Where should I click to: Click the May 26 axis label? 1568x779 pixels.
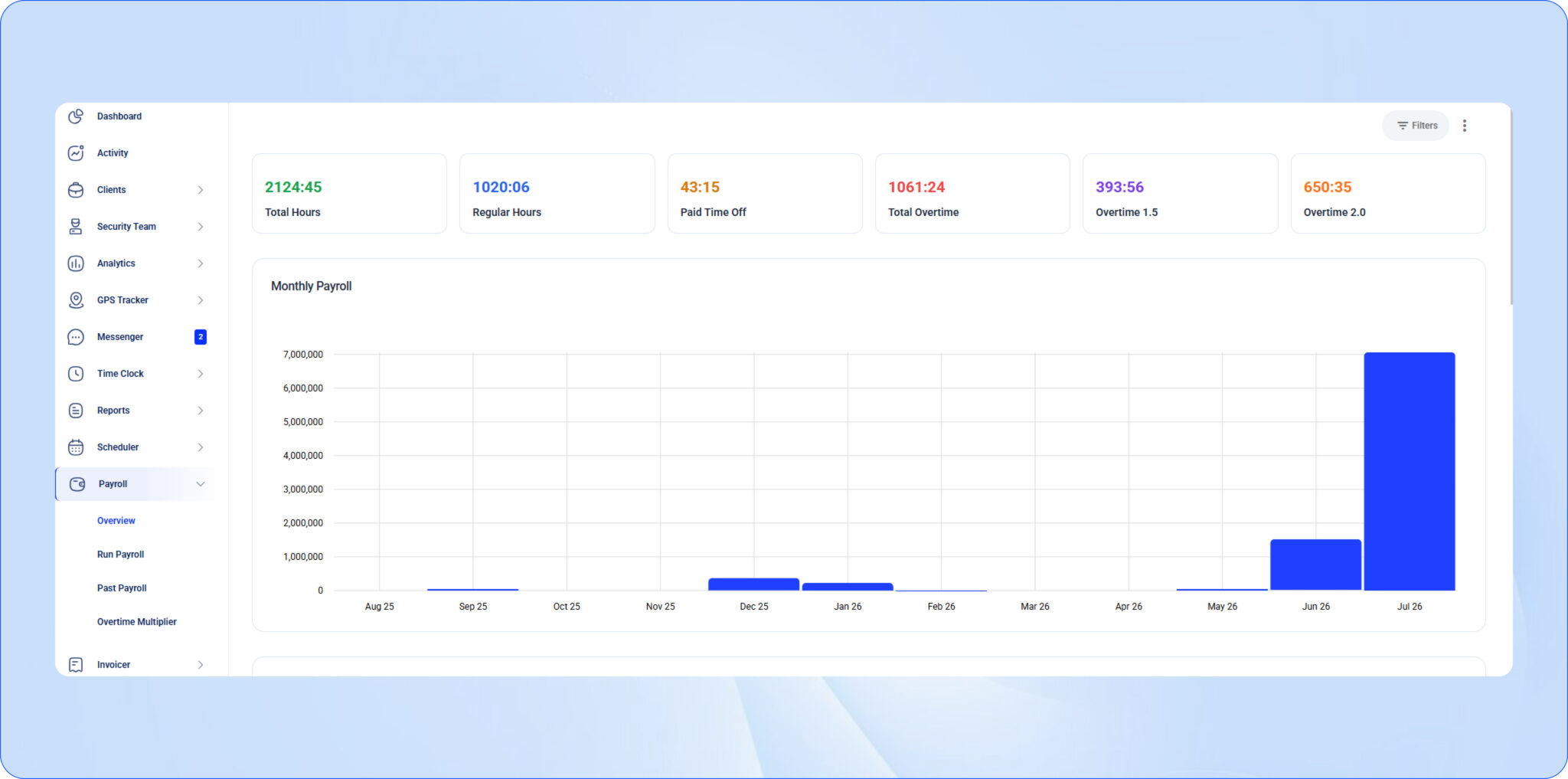(1223, 607)
